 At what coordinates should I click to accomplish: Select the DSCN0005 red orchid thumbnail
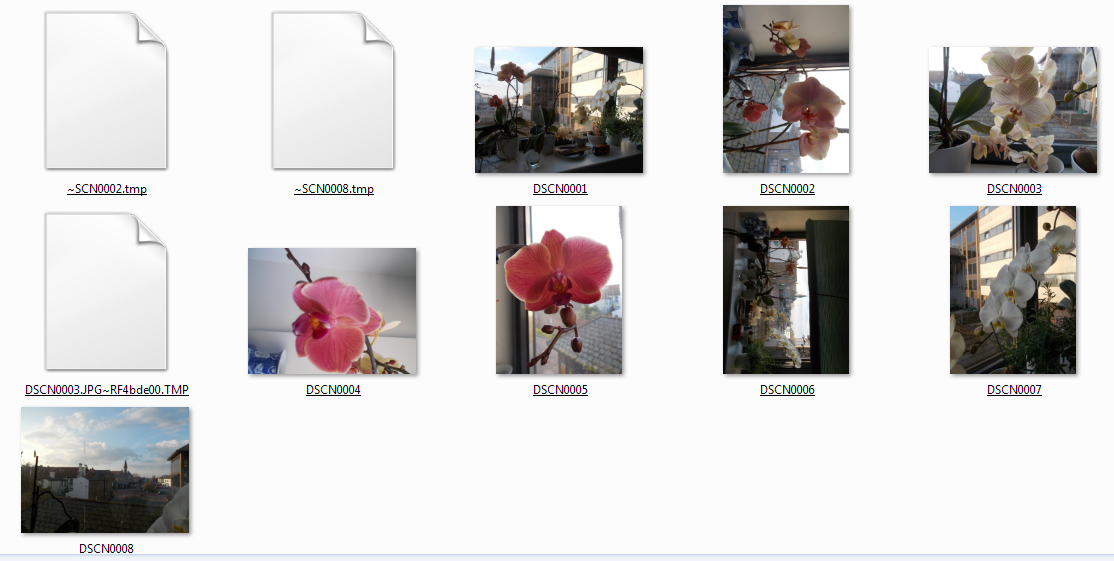tap(559, 290)
